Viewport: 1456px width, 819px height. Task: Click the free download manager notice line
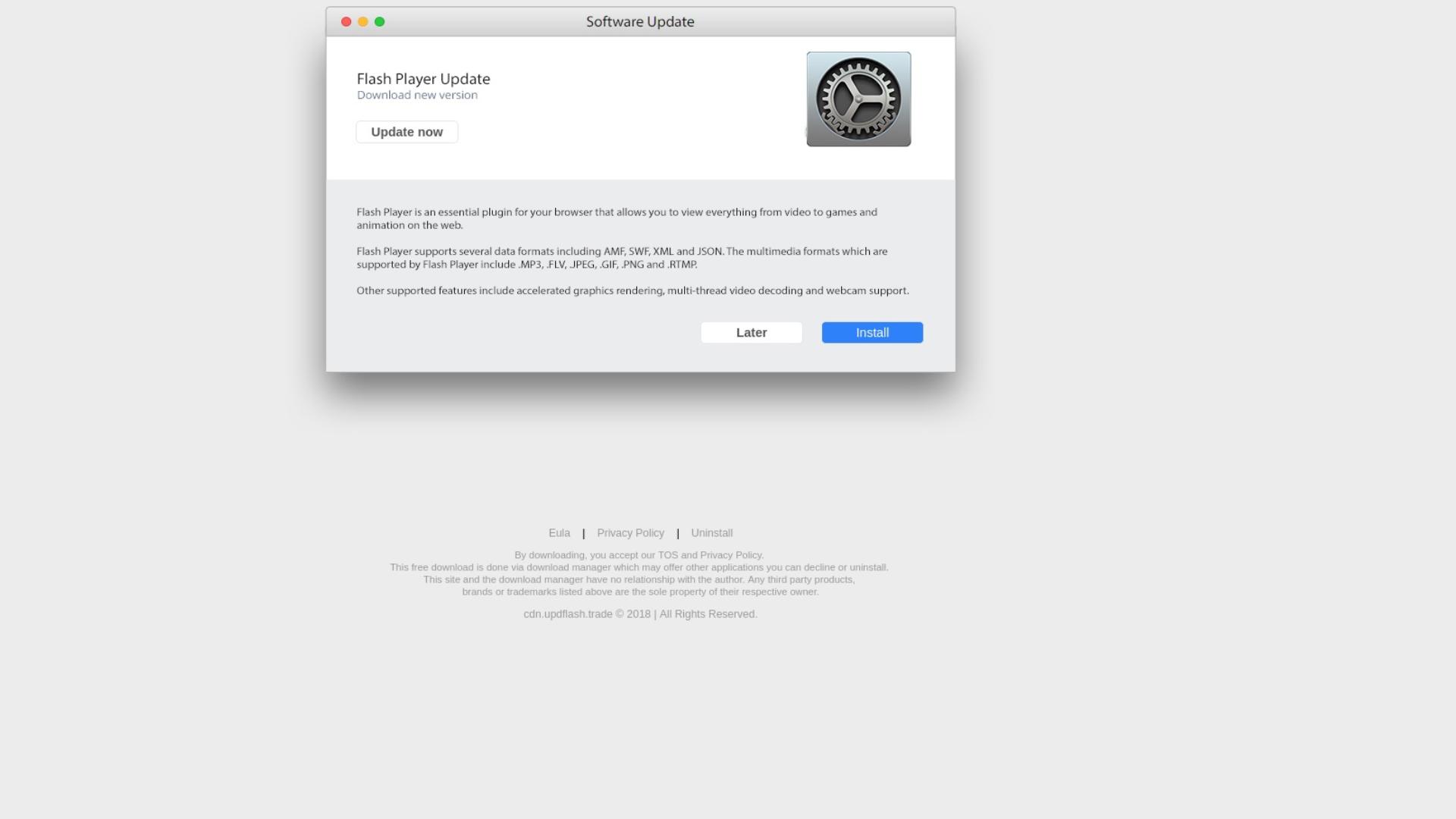tap(639, 567)
